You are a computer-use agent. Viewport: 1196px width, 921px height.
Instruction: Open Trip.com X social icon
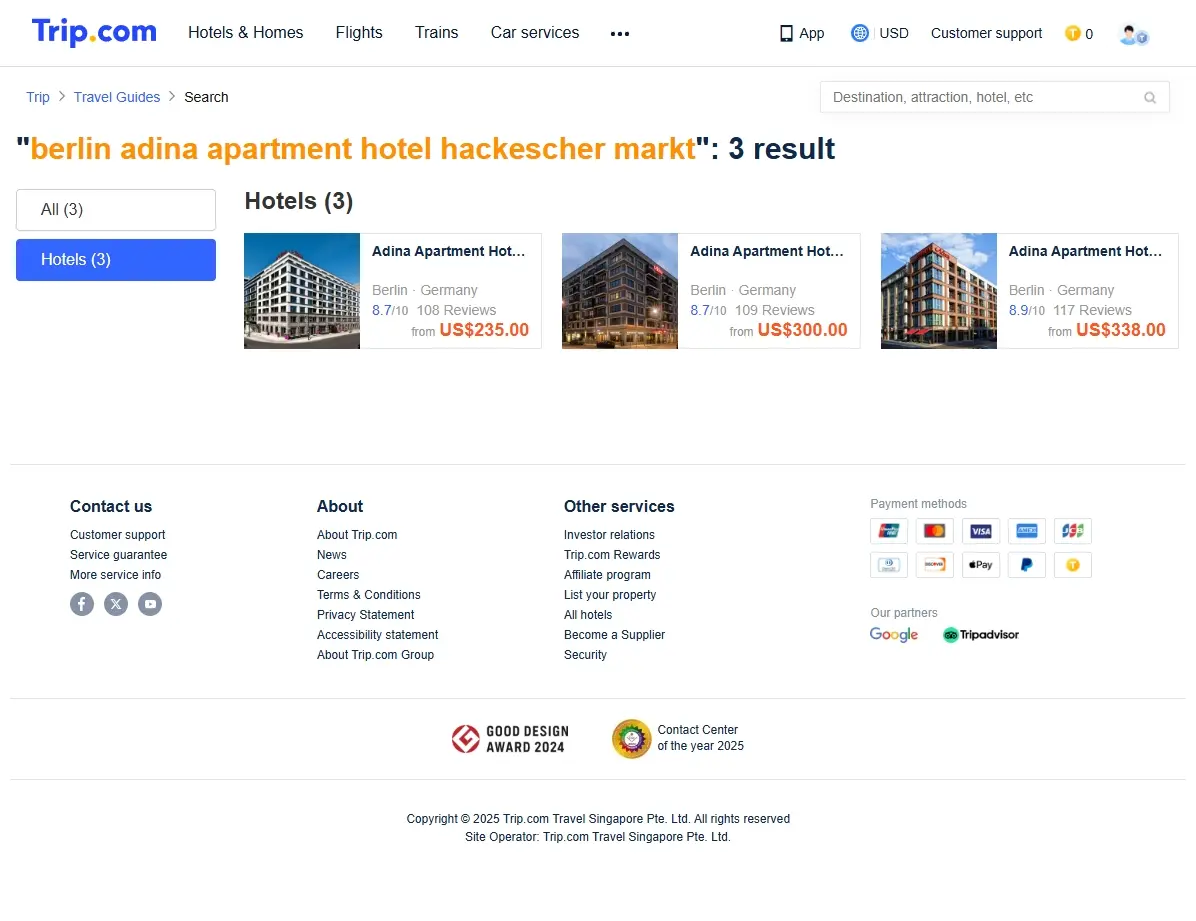click(x=116, y=604)
